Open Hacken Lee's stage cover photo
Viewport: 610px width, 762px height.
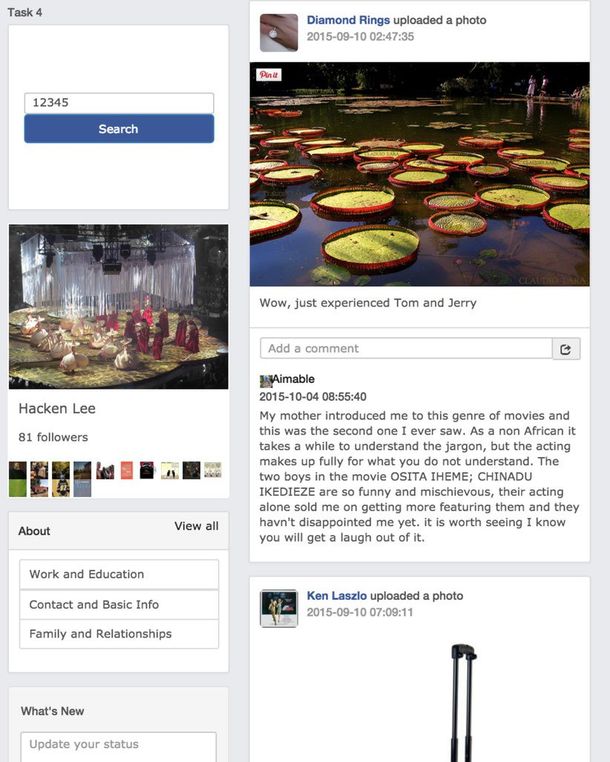pos(119,307)
